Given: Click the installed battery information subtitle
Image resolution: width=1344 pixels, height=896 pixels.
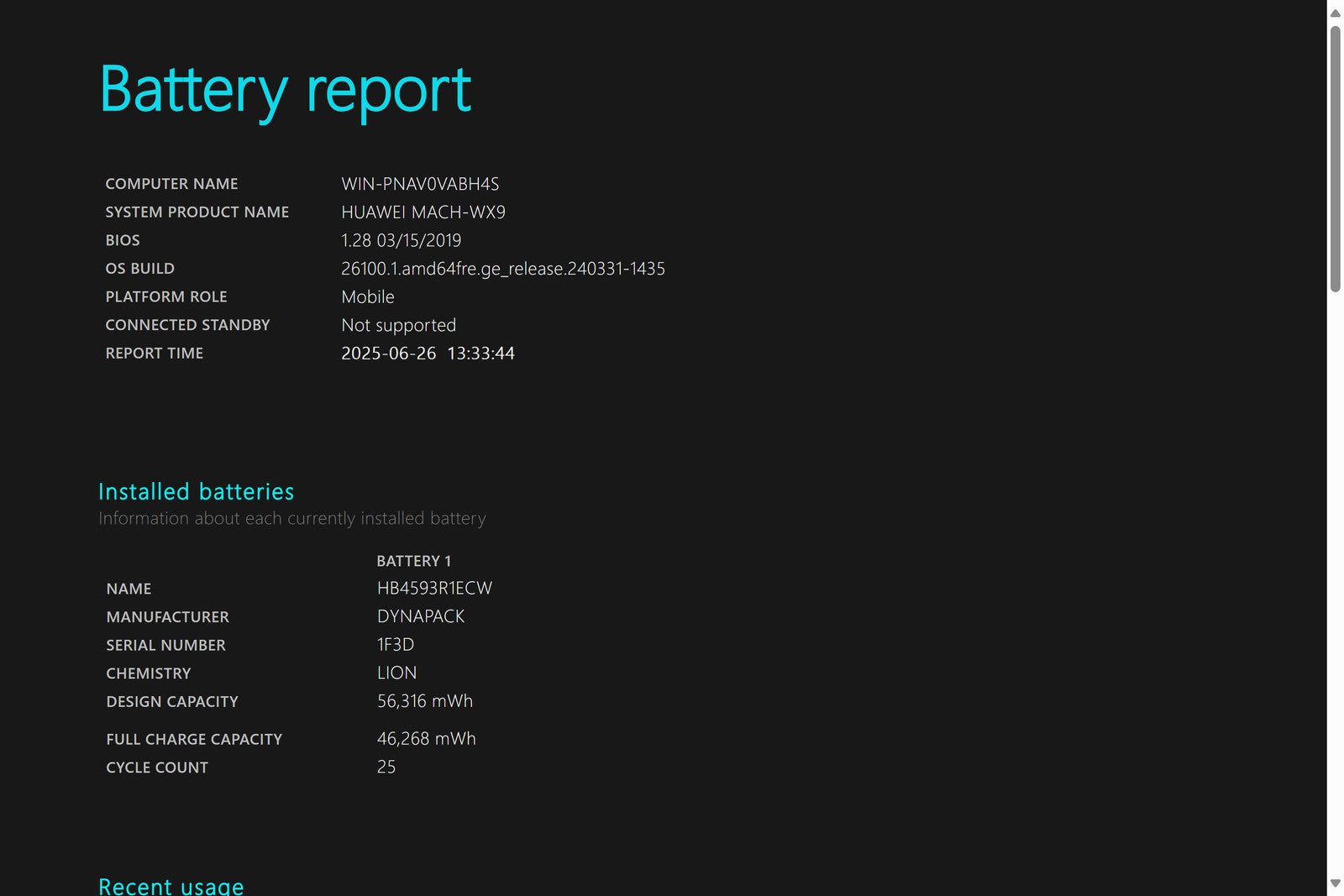Looking at the screenshot, I should click(x=292, y=519).
